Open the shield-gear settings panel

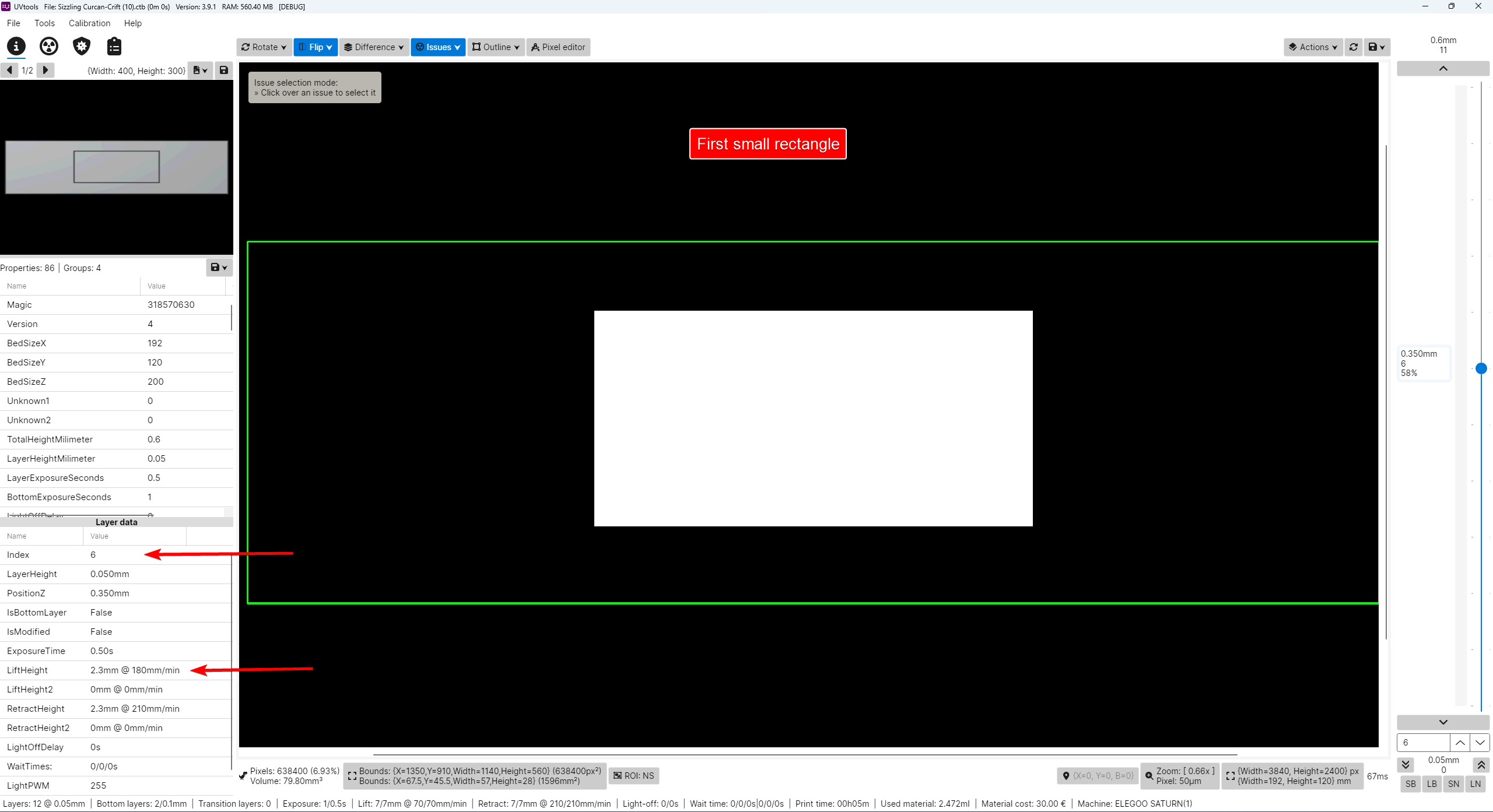[82, 46]
